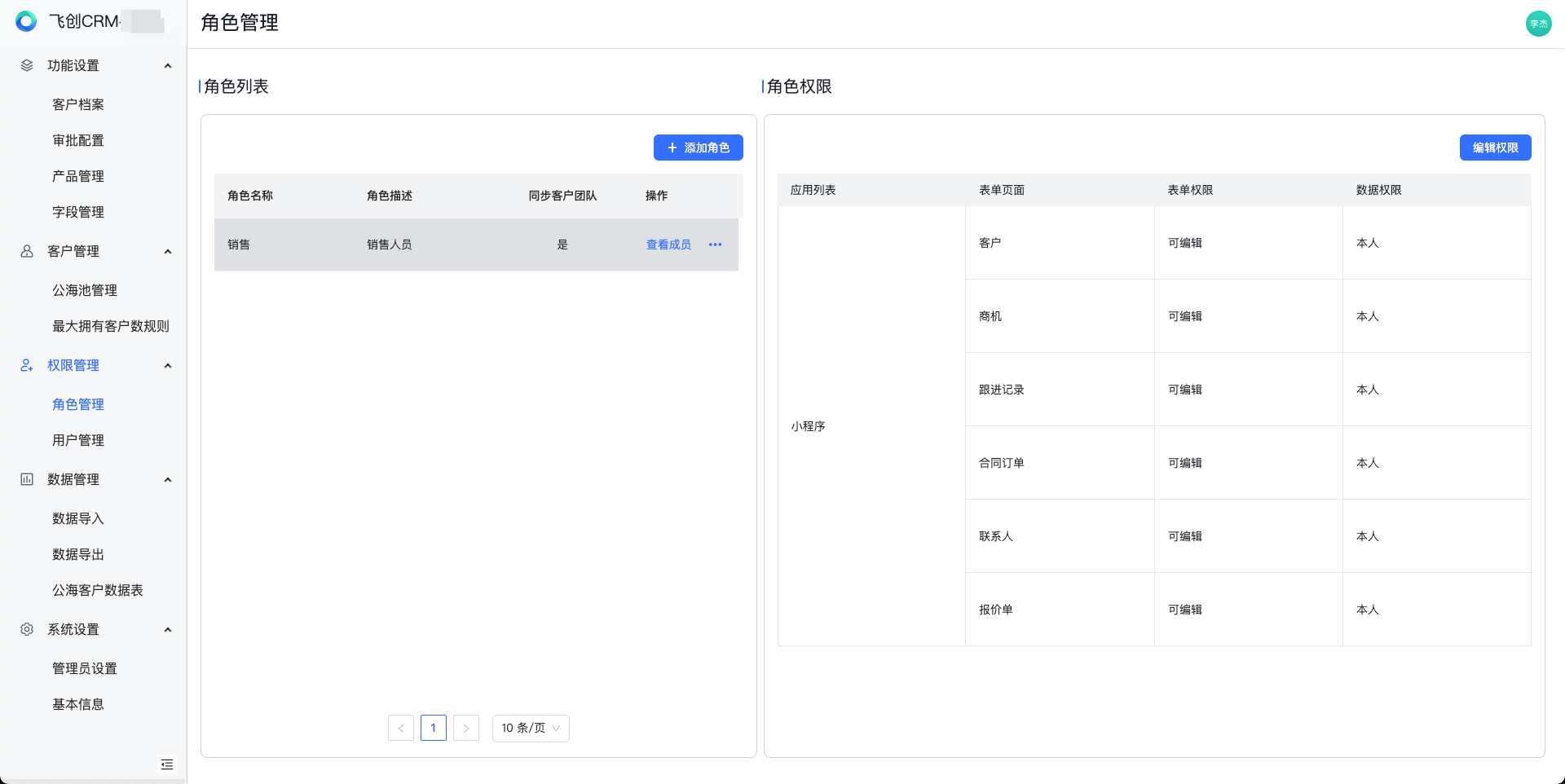
Task: Collapse the 数据管理 section chevron
Action: [x=168, y=480]
